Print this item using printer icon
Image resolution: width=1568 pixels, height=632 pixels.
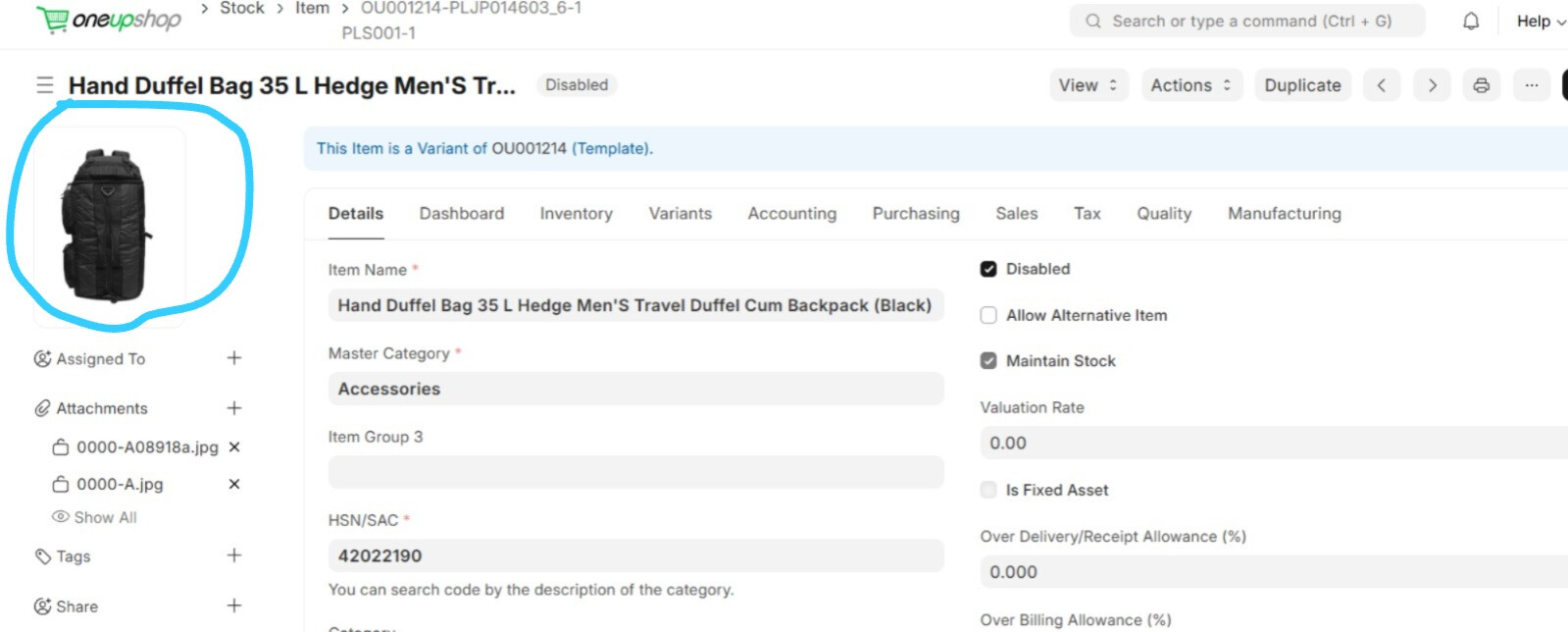(1481, 85)
